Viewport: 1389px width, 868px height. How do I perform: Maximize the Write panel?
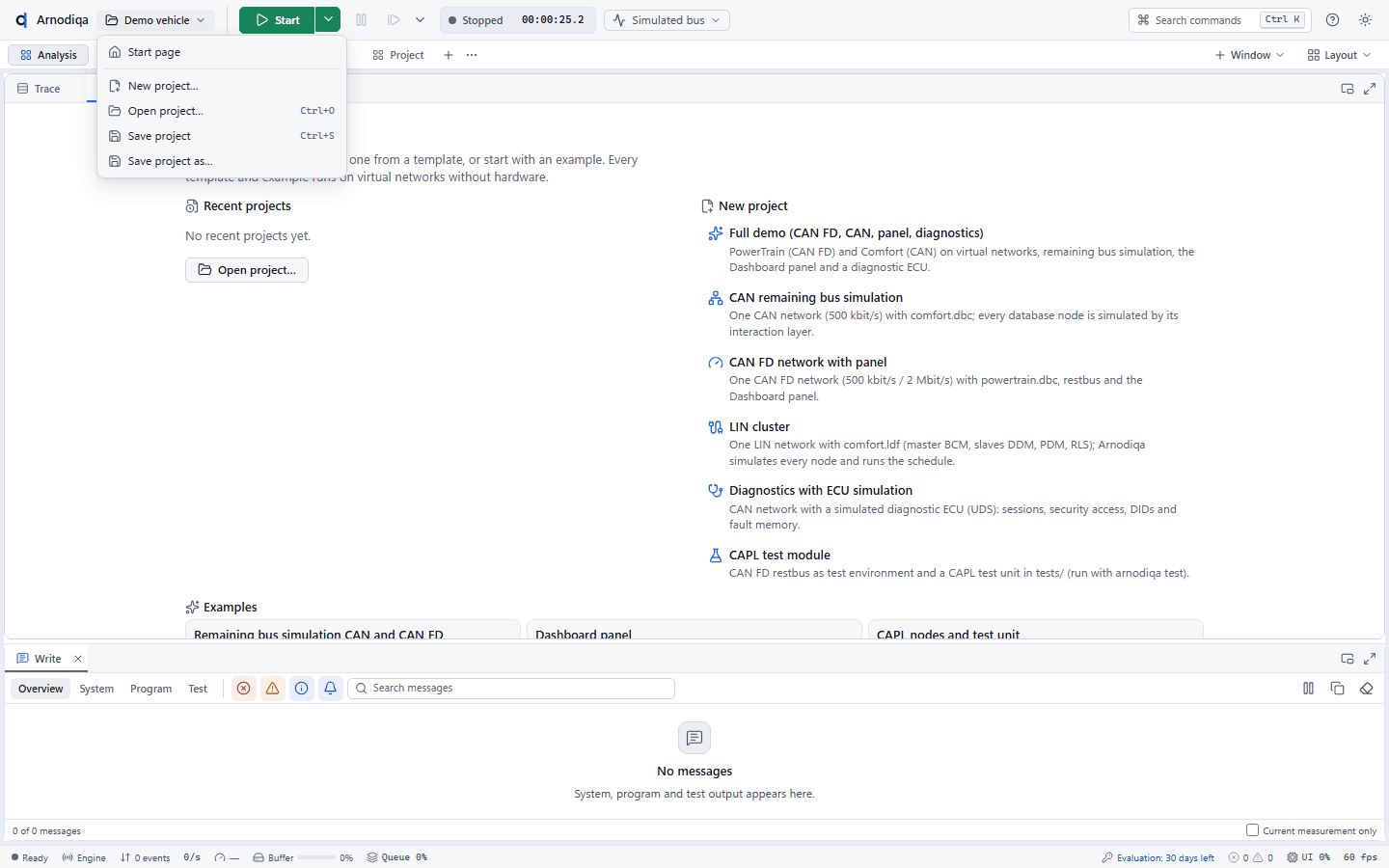click(x=1370, y=659)
